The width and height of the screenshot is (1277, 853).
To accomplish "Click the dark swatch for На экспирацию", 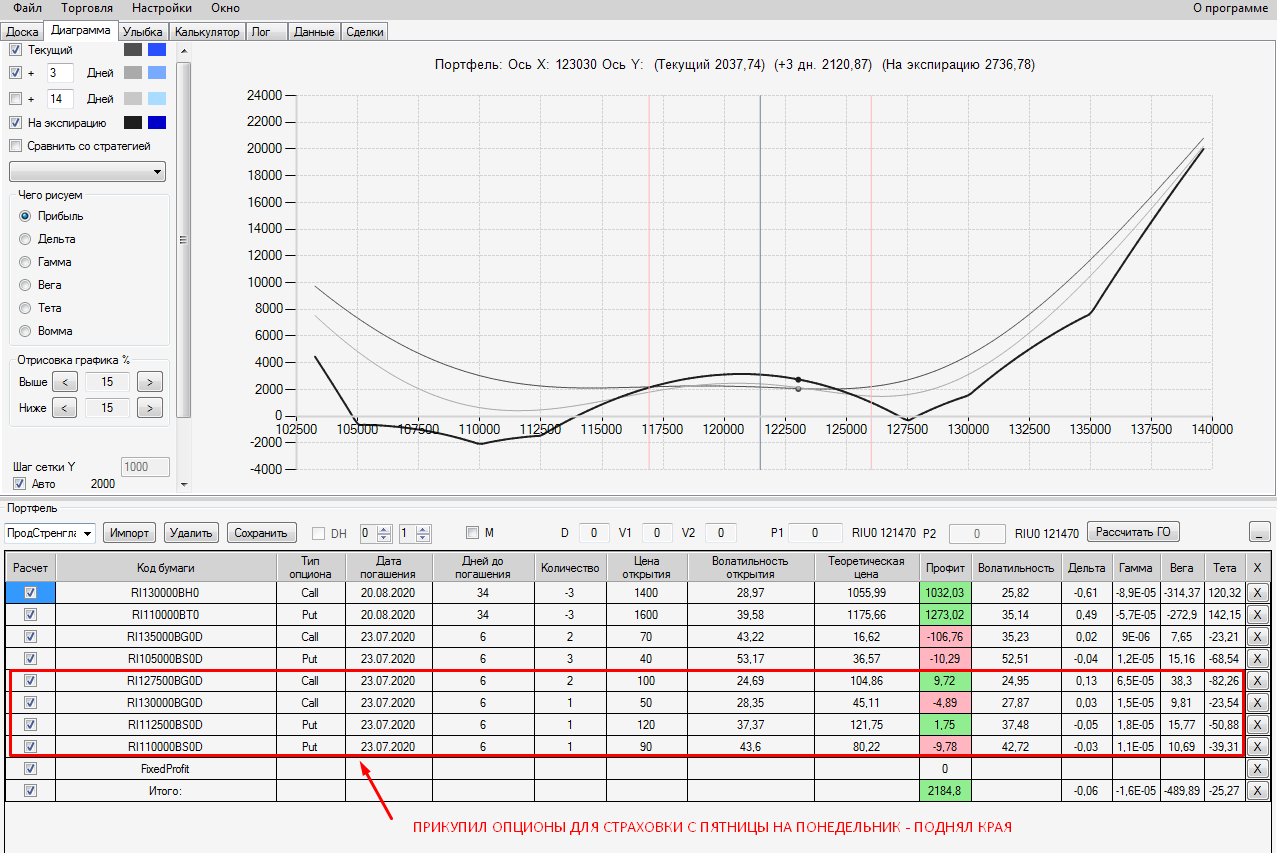I will (133, 122).
